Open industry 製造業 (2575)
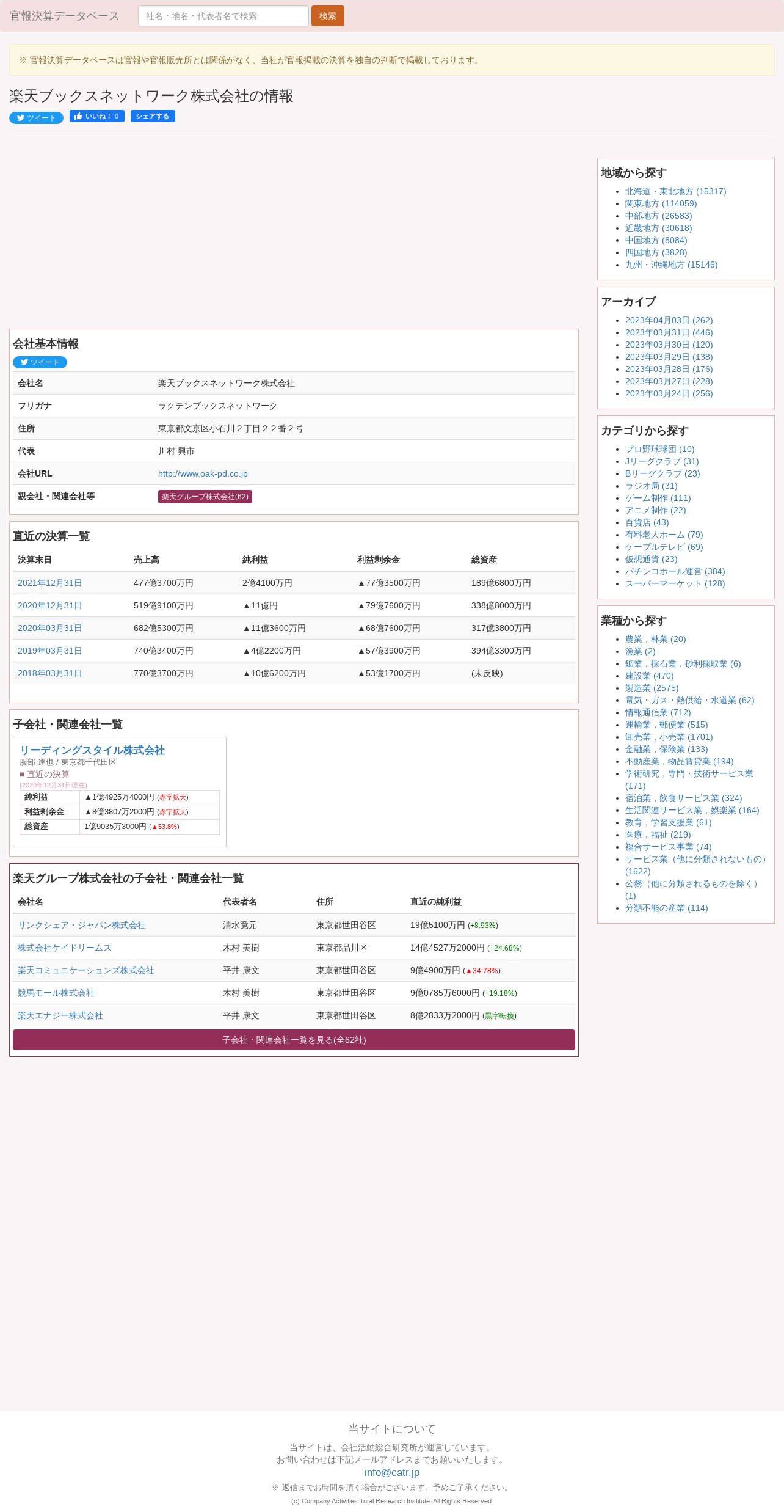Screen dimensions: 784x1512 [x=652, y=688]
